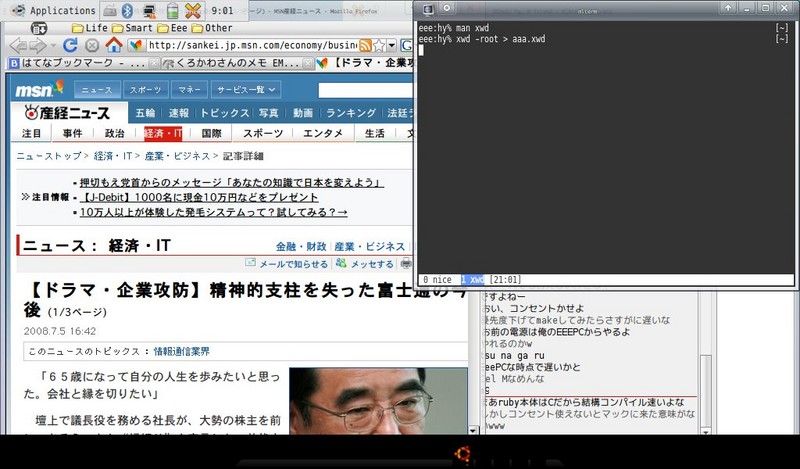Switch to the はてなブックマーク tab
This screenshot has width=800, height=469.
pyautogui.click(x=78, y=63)
